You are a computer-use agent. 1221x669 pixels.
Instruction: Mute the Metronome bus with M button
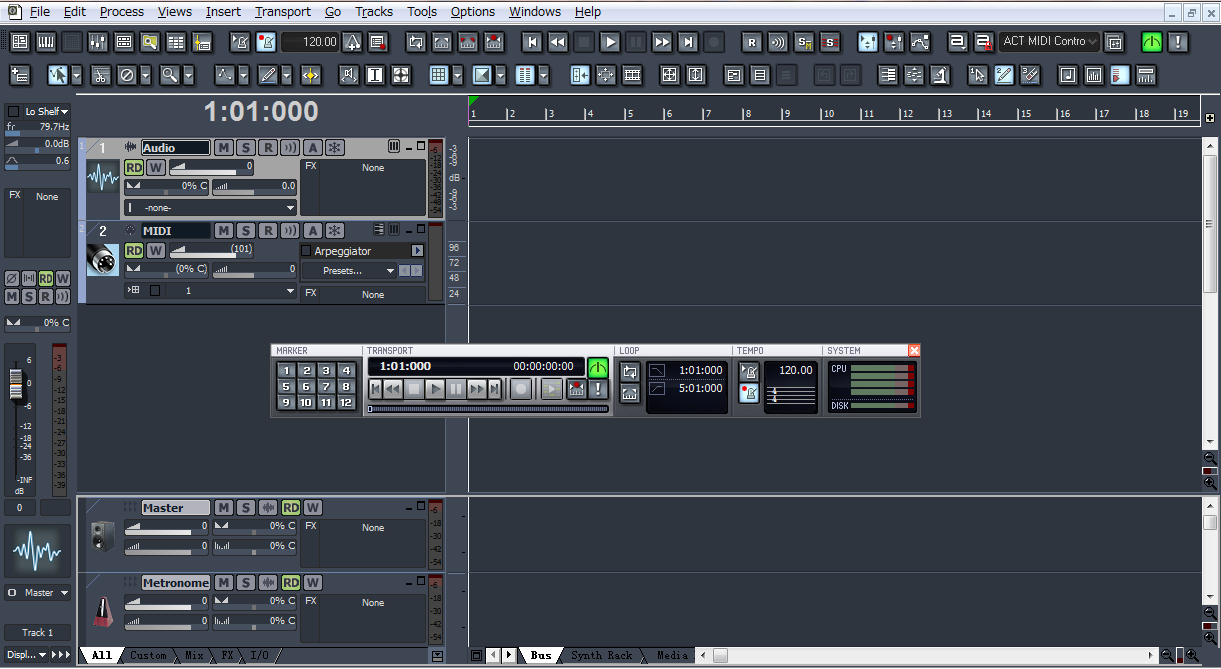point(224,583)
